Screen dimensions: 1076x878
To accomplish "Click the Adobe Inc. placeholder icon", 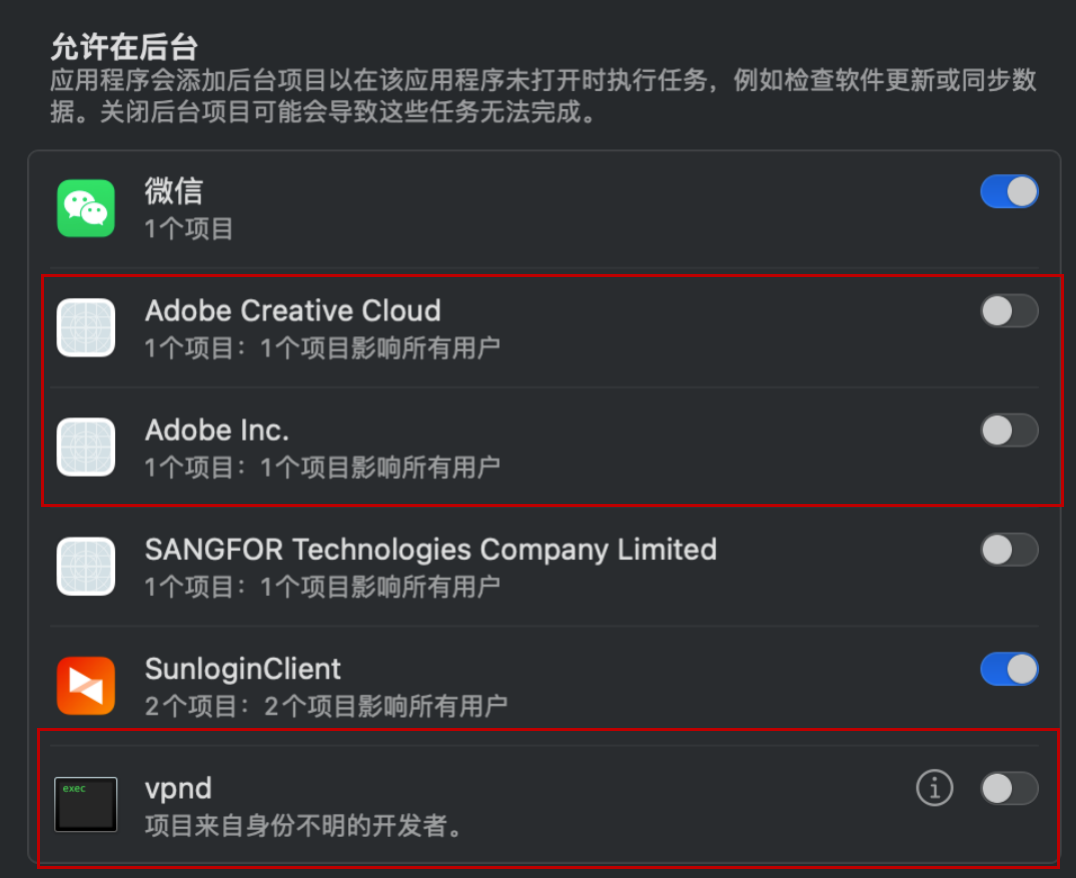I will pyautogui.click(x=86, y=446).
